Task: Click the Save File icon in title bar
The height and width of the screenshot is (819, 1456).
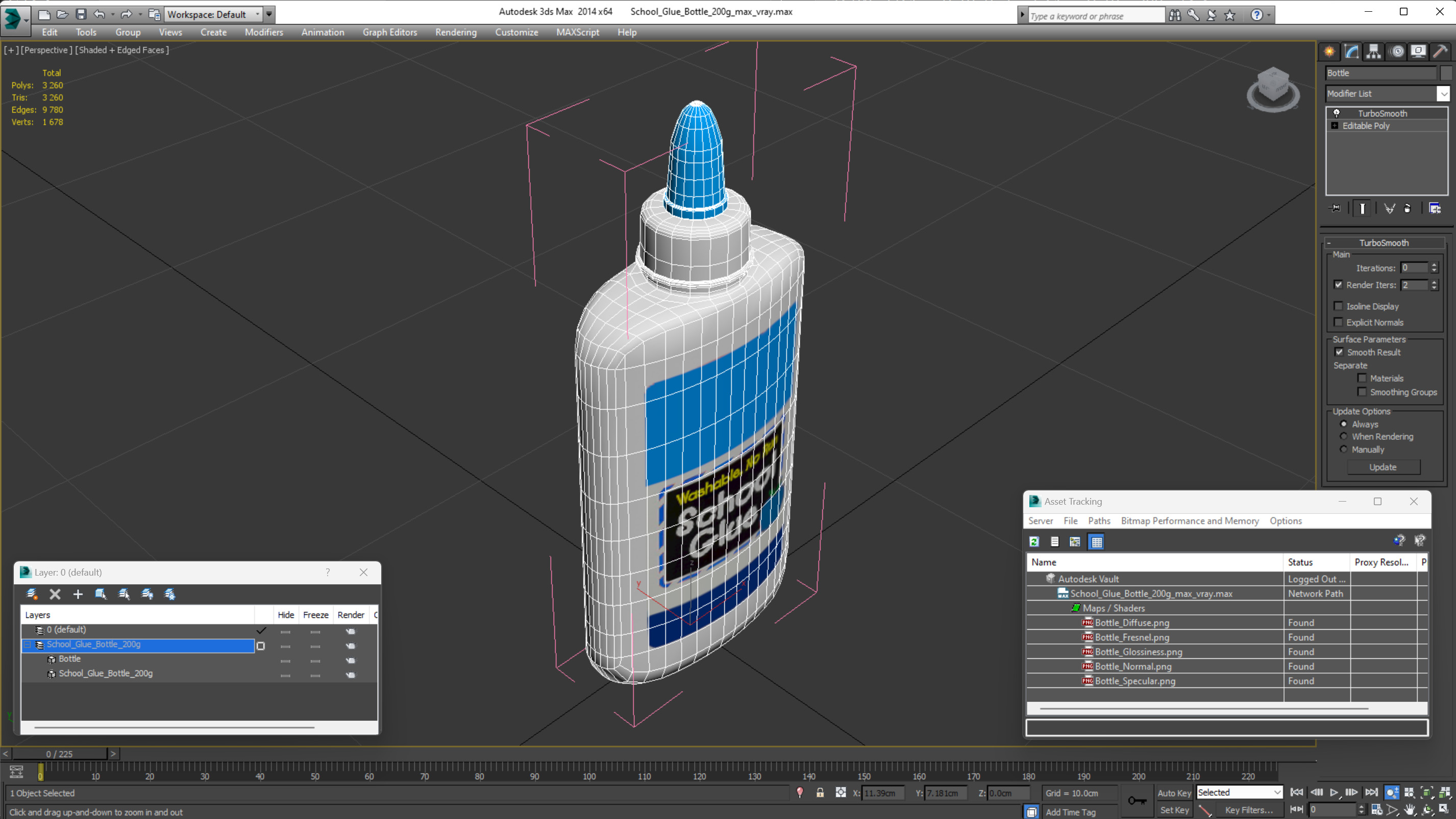Action: [x=81, y=14]
